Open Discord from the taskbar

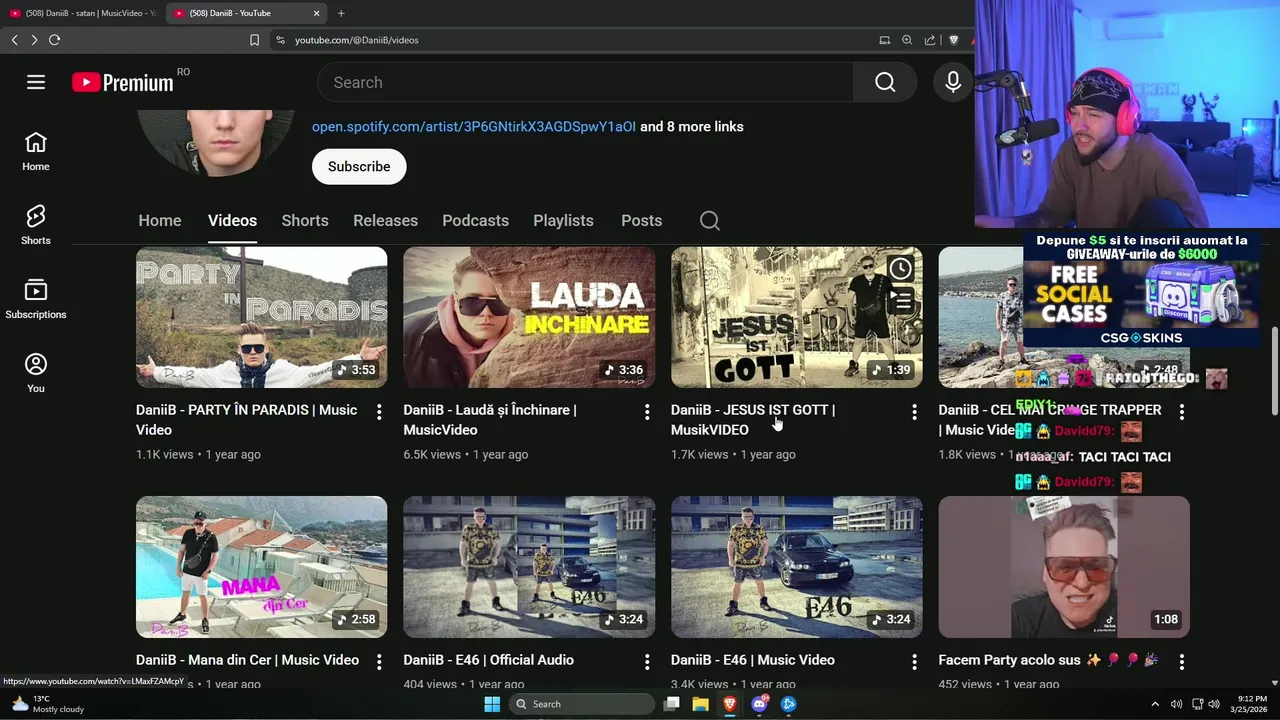point(759,704)
